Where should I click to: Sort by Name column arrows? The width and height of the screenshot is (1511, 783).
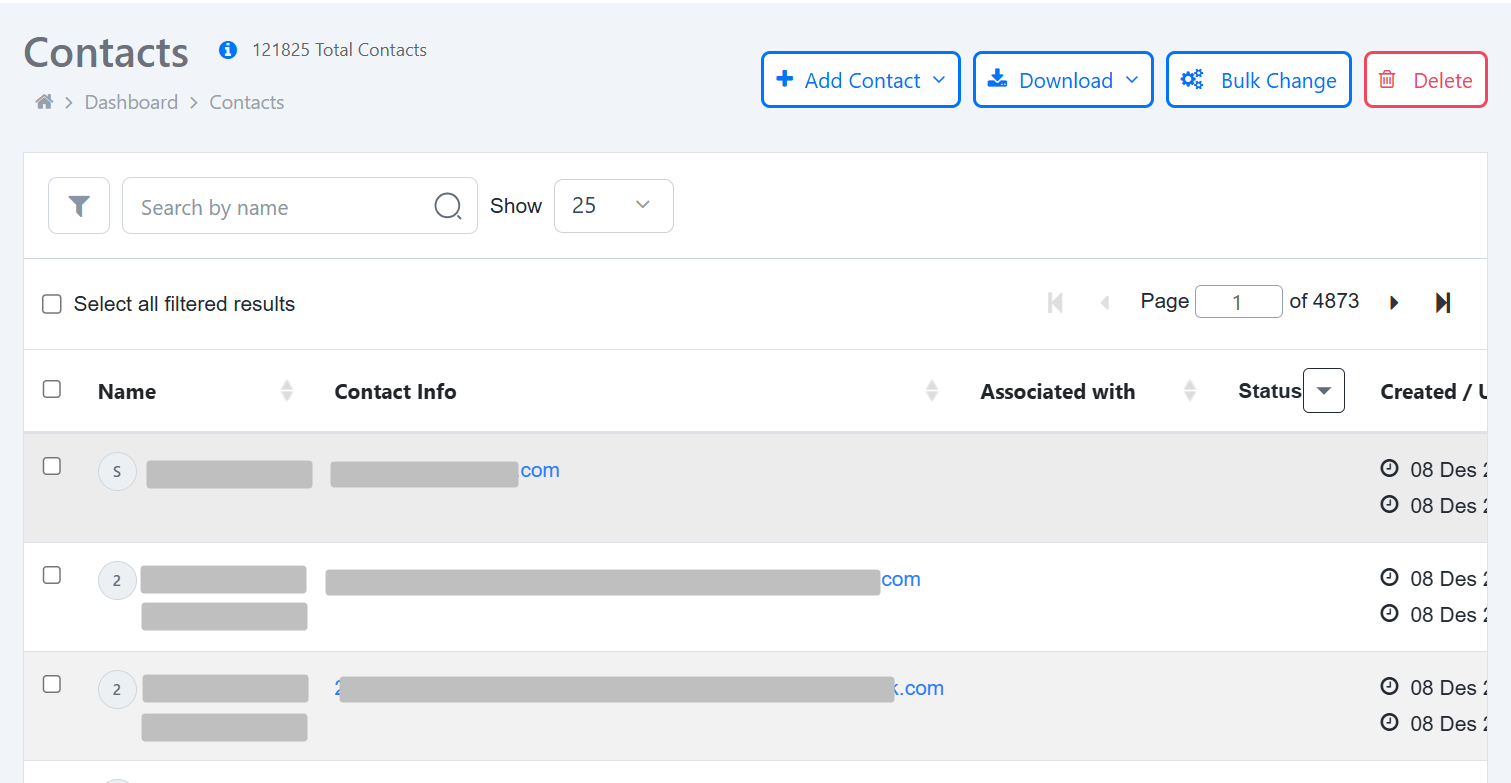click(x=287, y=391)
